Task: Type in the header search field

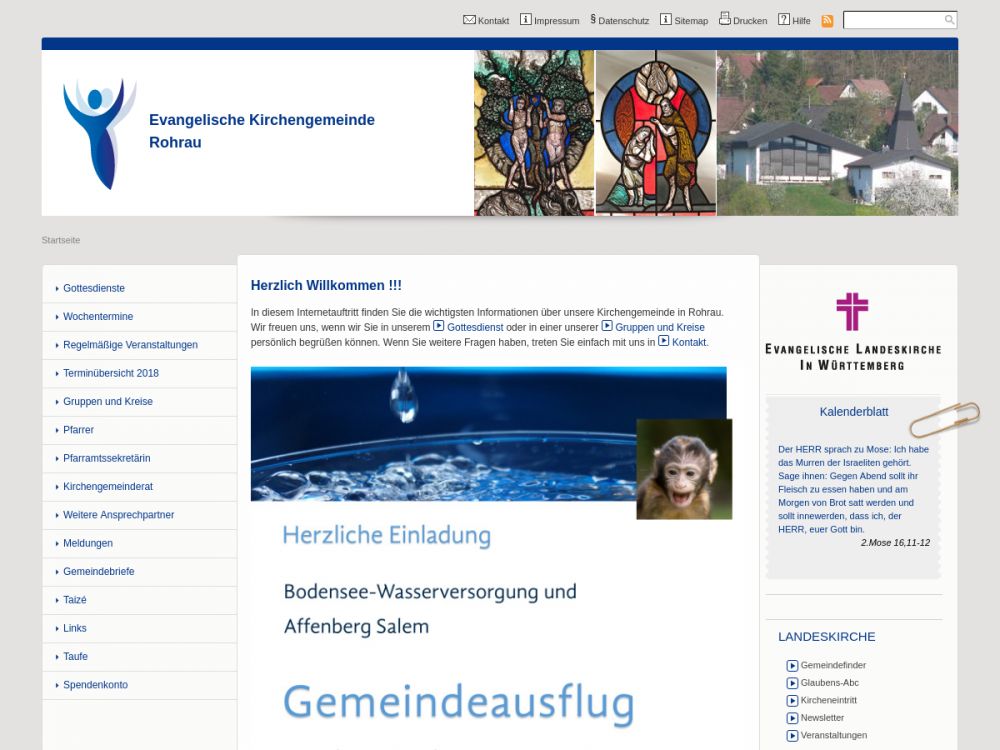Action: pos(893,20)
